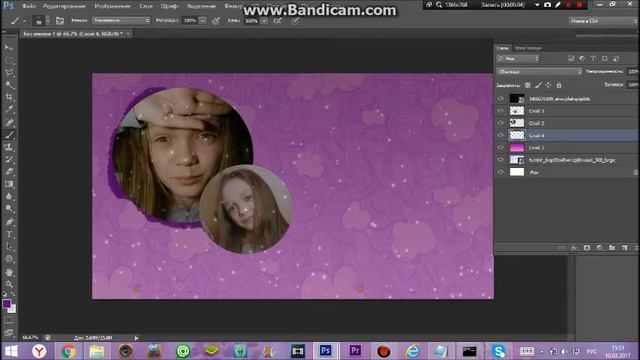Open the Изображение menu
Screen dimensions: 640x360
[x=112, y=6]
